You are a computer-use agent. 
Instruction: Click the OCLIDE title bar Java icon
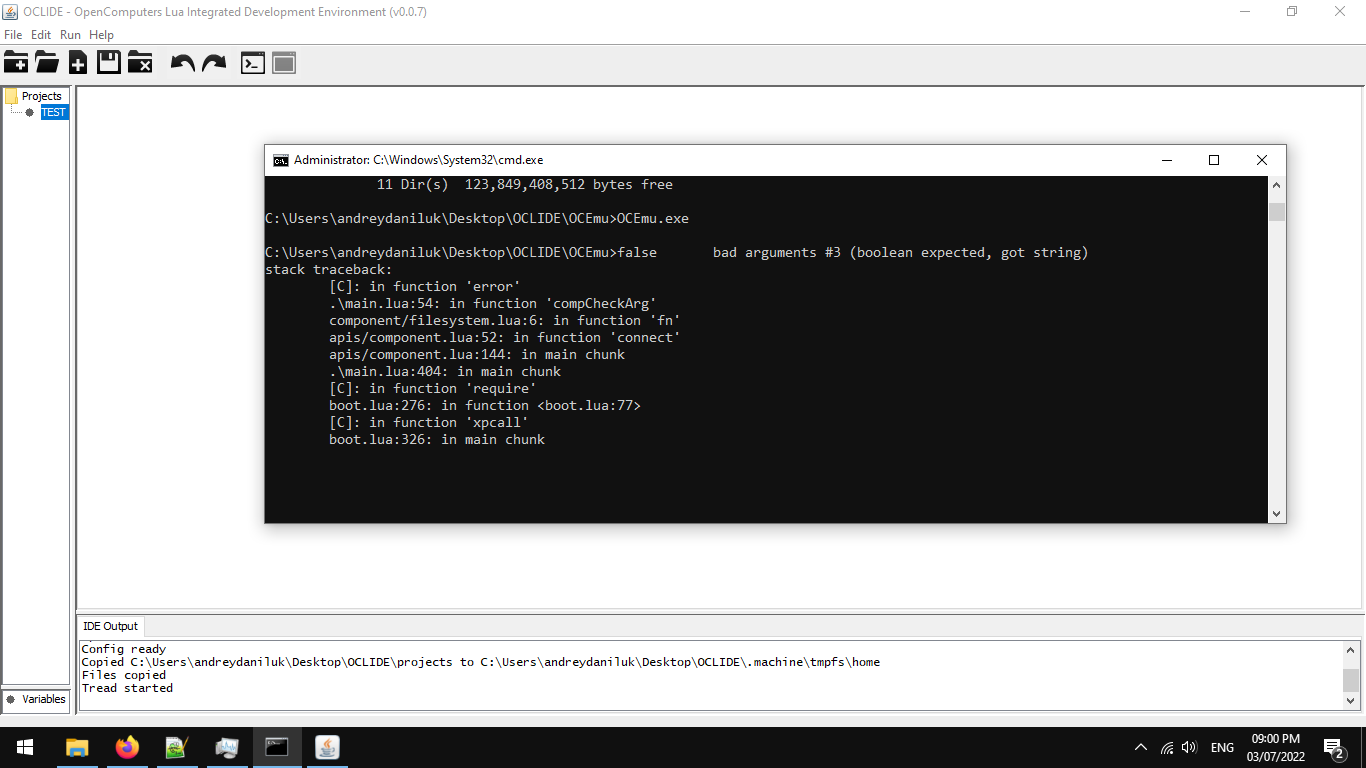[x=11, y=12]
